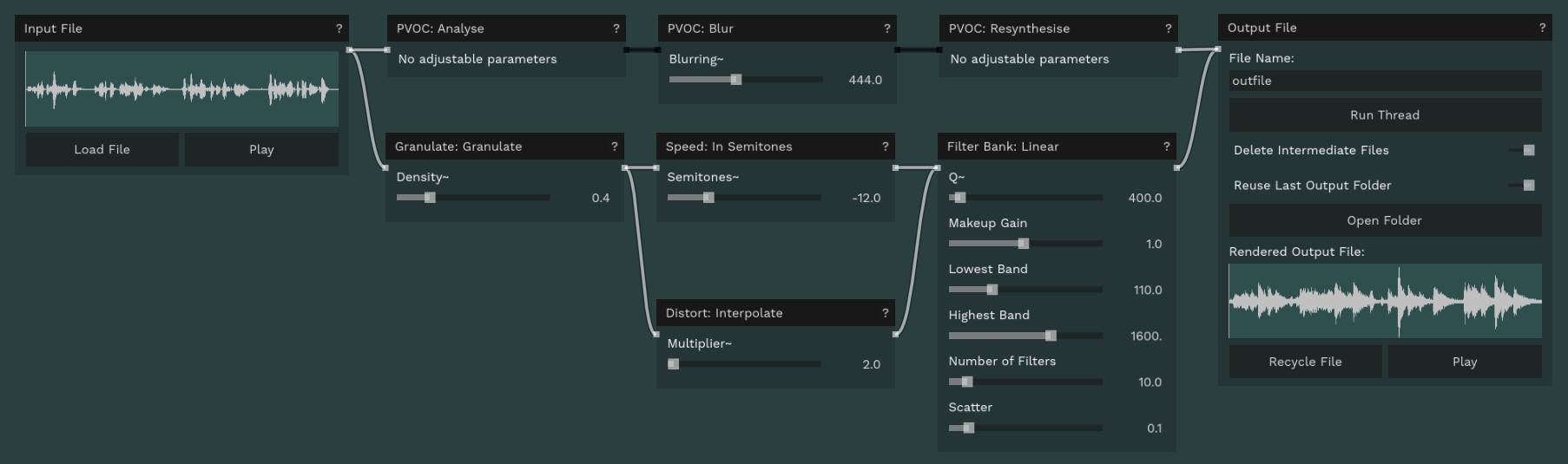Viewport: 1568px width, 464px height.
Task: Click the Open Folder button
Action: 1384,220
